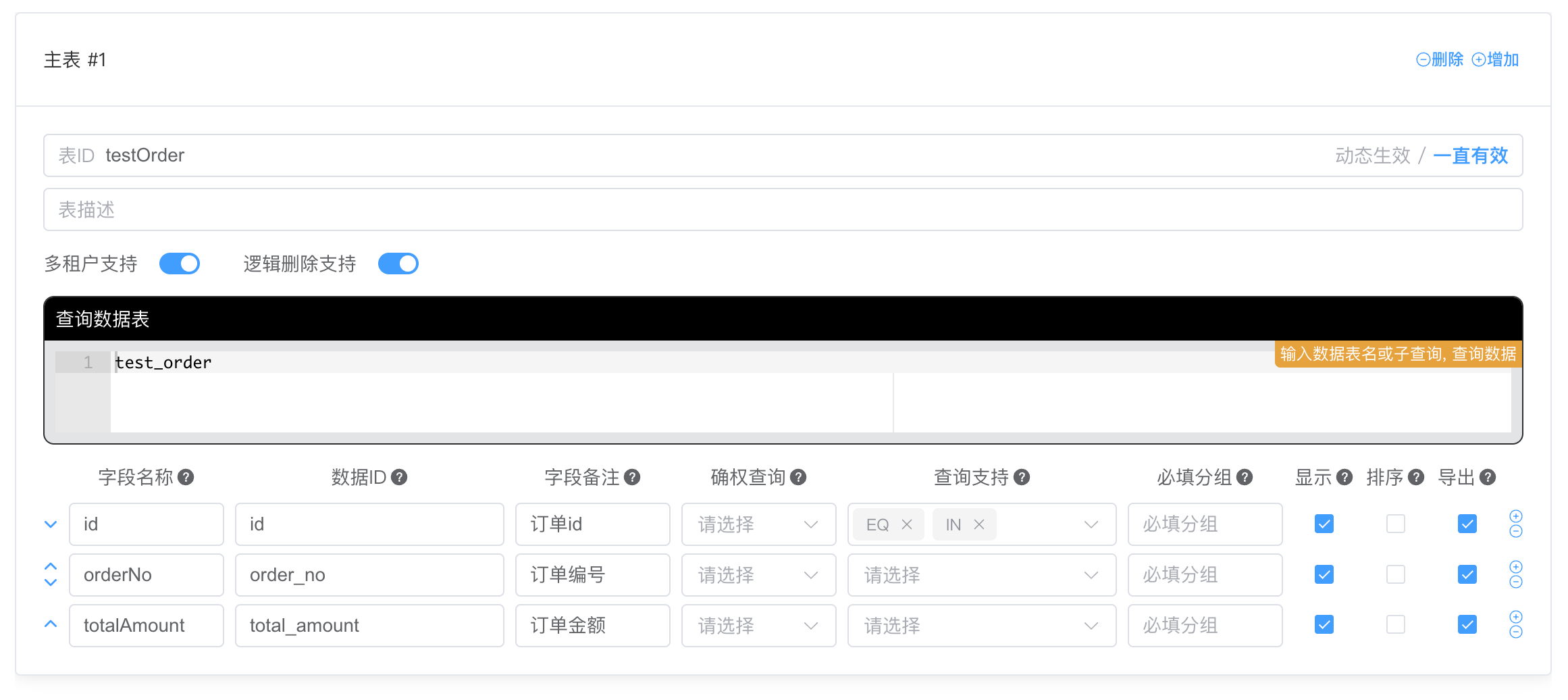Expand 确权查询 dropdown in the totalAmount row
The height and width of the screenshot is (700, 1568).
(x=758, y=626)
